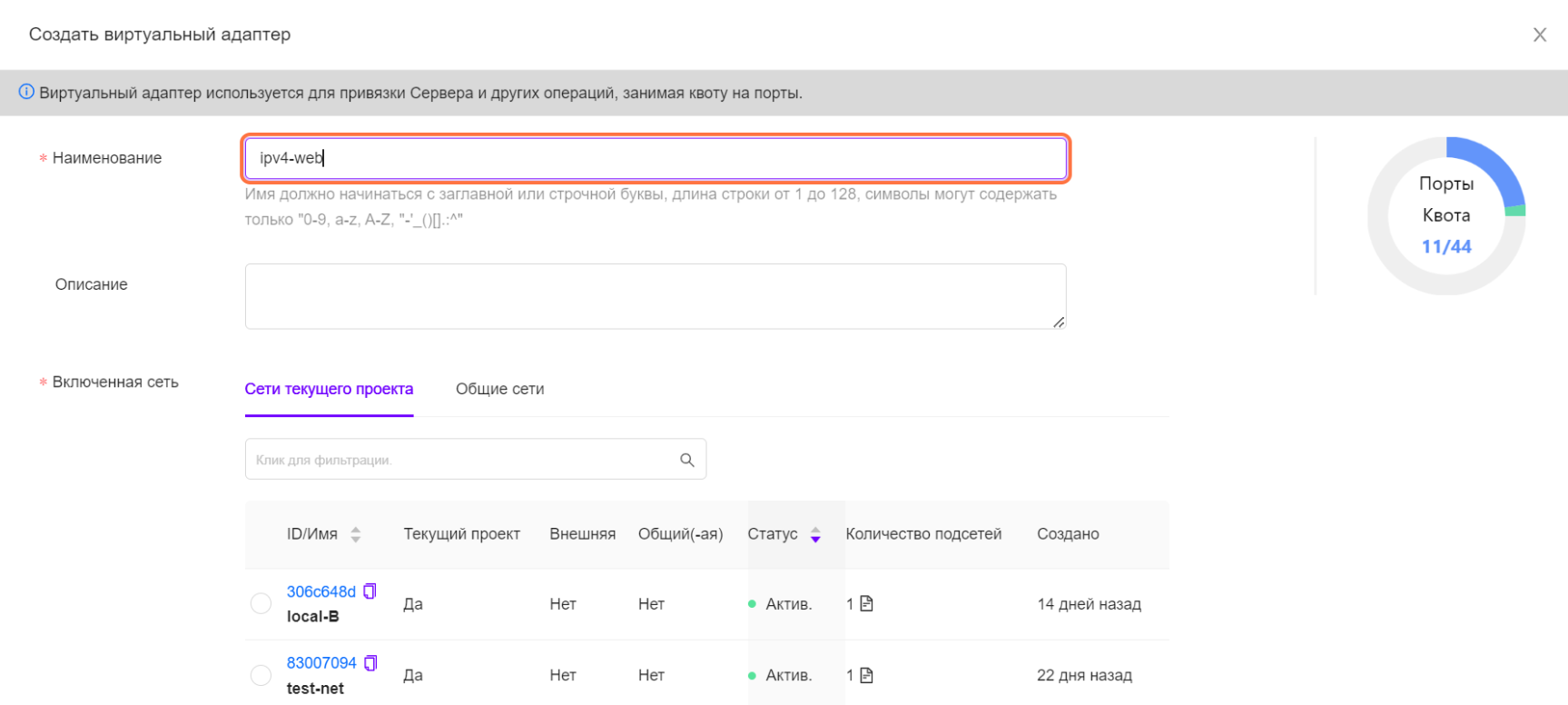Copy the 83007094 network ID
1568x705 pixels.
pyautogui.click(x=370, y=663)
